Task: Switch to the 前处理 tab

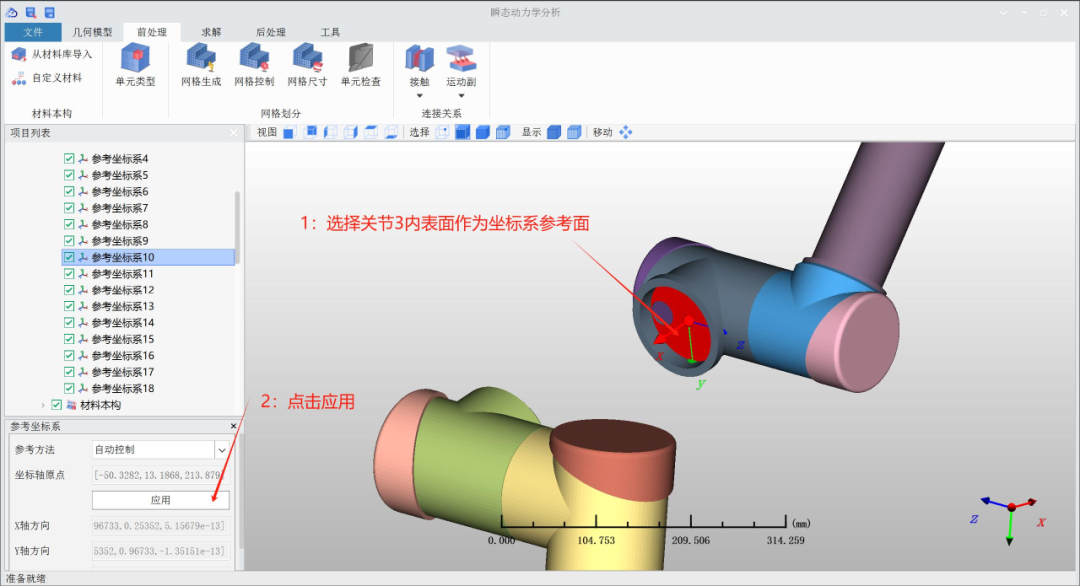Action: (x=152, y=32)
